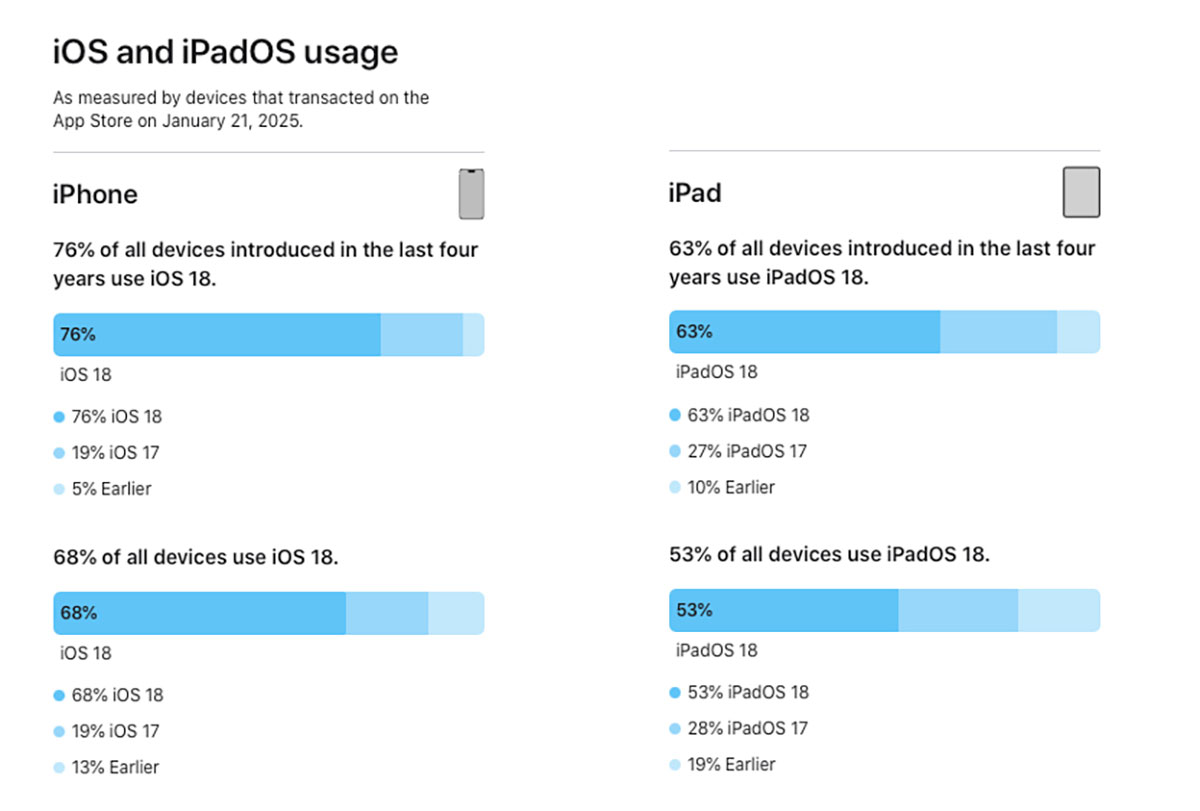Click the "iOS and iPadOS usage" title
Screen dimensions: 1200x811
pyautogui.click(x=225, y=52)
